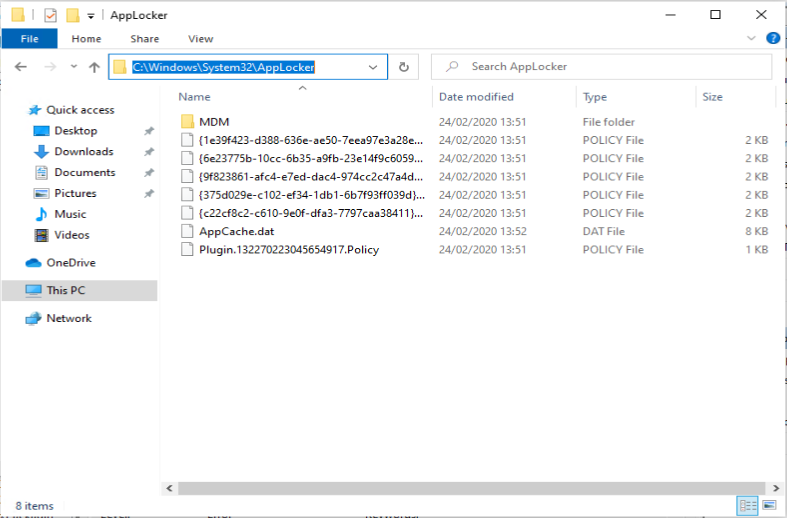Click the Search AppLocker box
The image size is (787, 518).
pyautogui.click(x=601, y=66)
